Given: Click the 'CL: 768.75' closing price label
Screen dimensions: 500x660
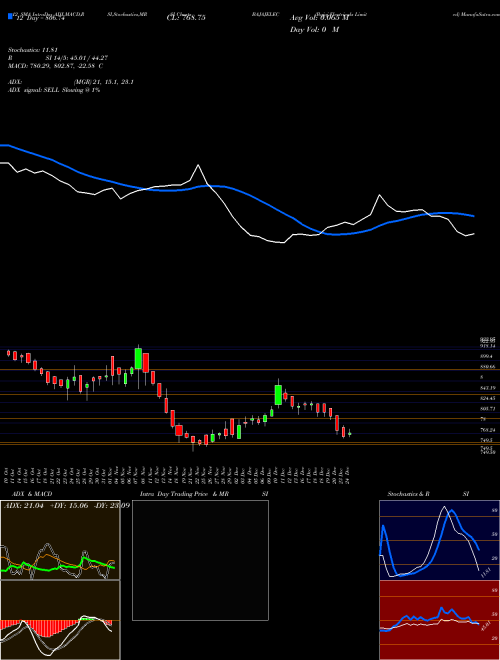Looking at the screenshot, I should (186, 18).
